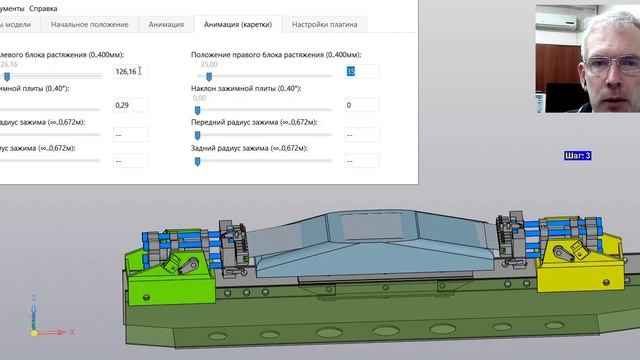Click the left front clamp radius field
Image resolution: width=640 pixels, height=360 pixels.
131,135
